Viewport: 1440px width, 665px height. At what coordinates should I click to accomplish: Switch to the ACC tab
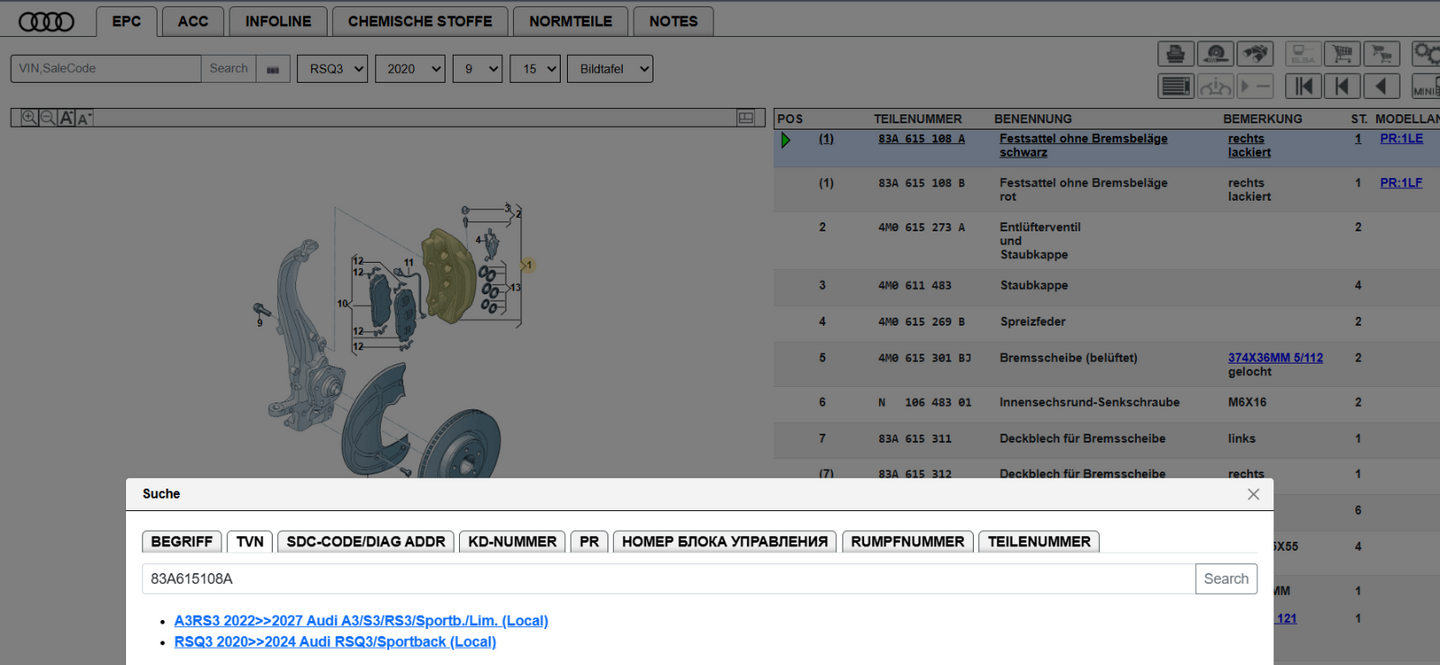pos(193,21)
